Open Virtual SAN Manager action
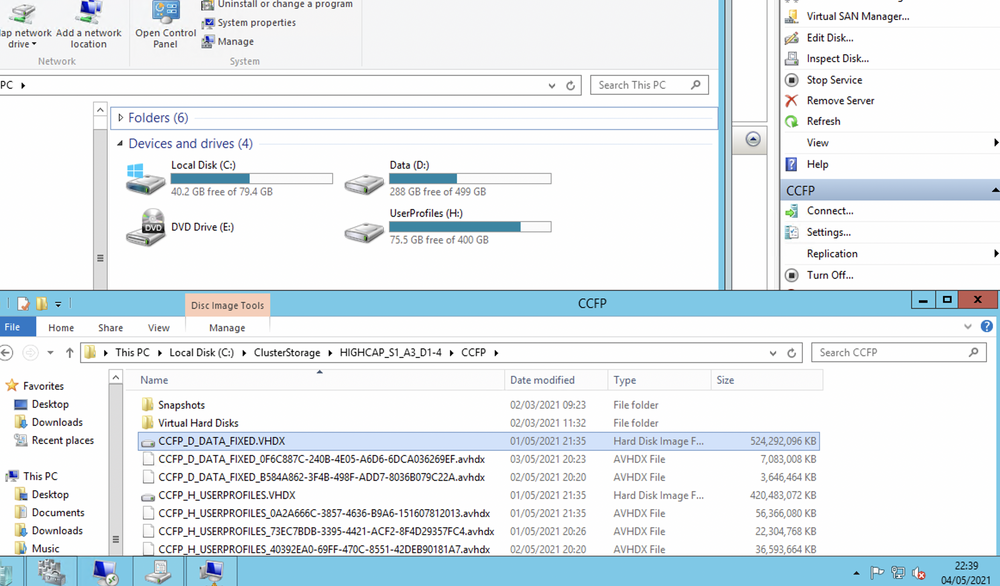This screenshot has width=1000, height=586. 857,17
